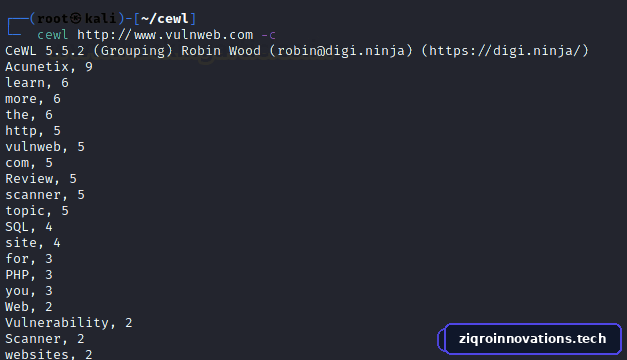Image resolution: width=627 pixels, height=360 pixels.
Task: Click the Vulnerability, 2 output line
Action: [x=69, y=323]
